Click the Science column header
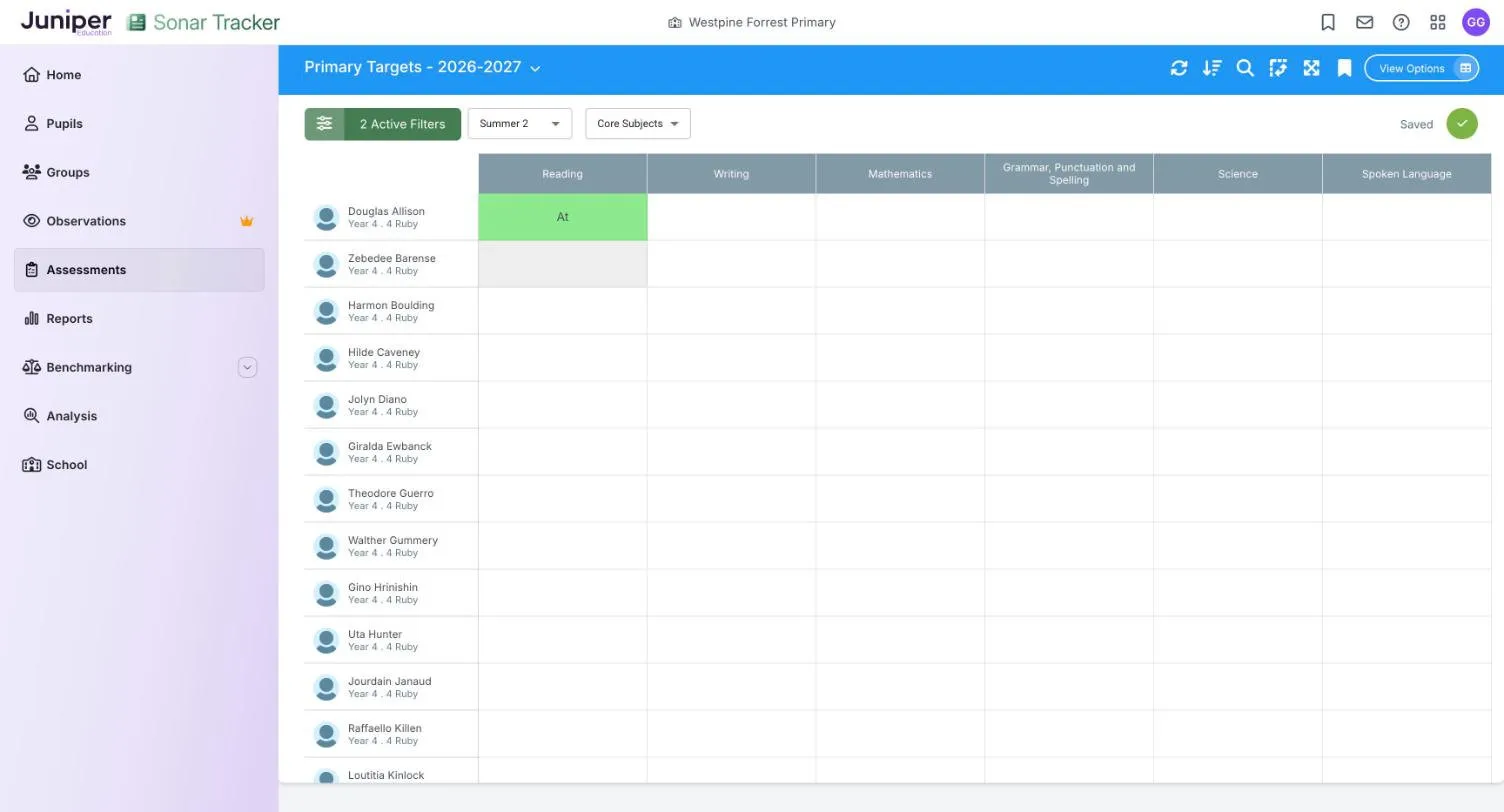This screenshot has height=812, width=1504. [x=1238, y=174]
